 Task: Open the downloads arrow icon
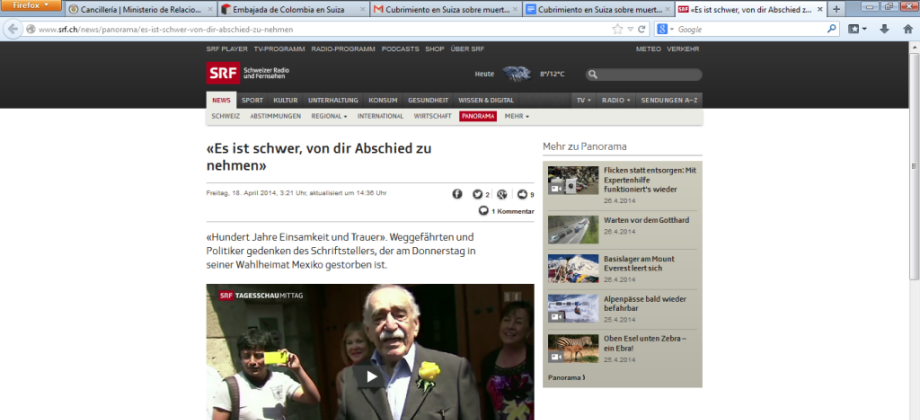[x=884, y=29]
